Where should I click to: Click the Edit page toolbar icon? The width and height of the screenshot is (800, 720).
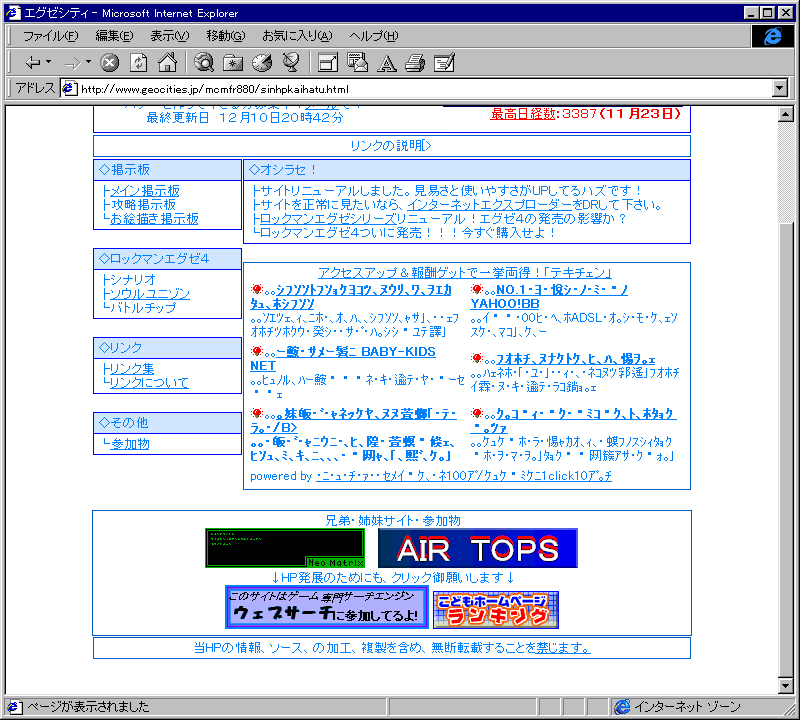[444, 63]
